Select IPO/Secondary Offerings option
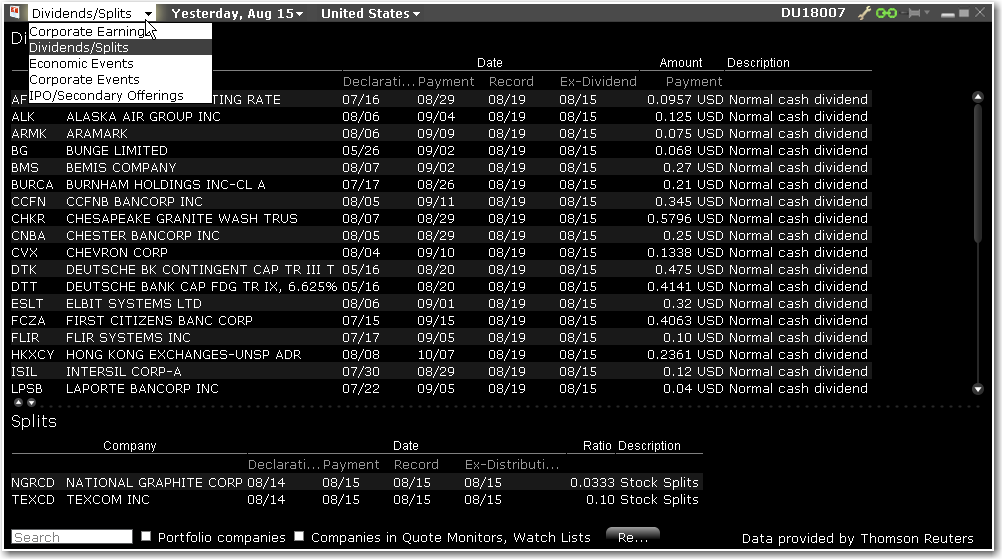The width and height of the screenshot is (1002, 559). pos(106,96)
